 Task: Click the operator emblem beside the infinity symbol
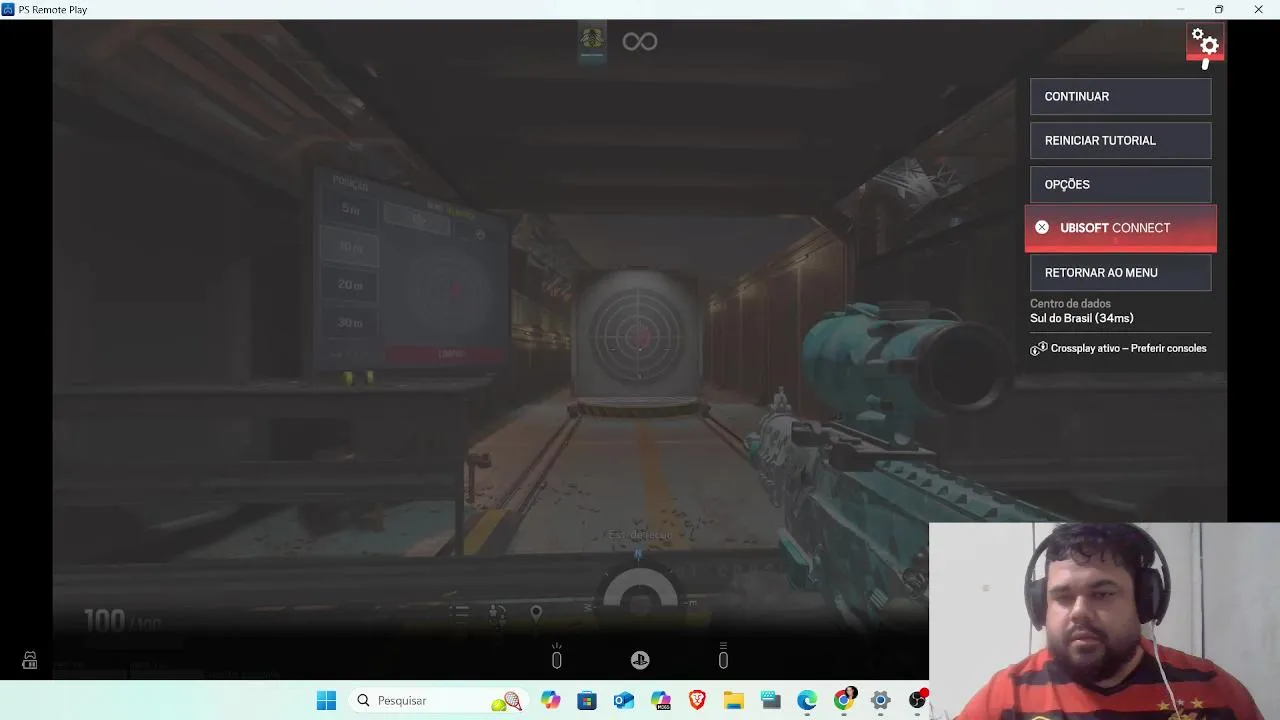coord(592,40)
